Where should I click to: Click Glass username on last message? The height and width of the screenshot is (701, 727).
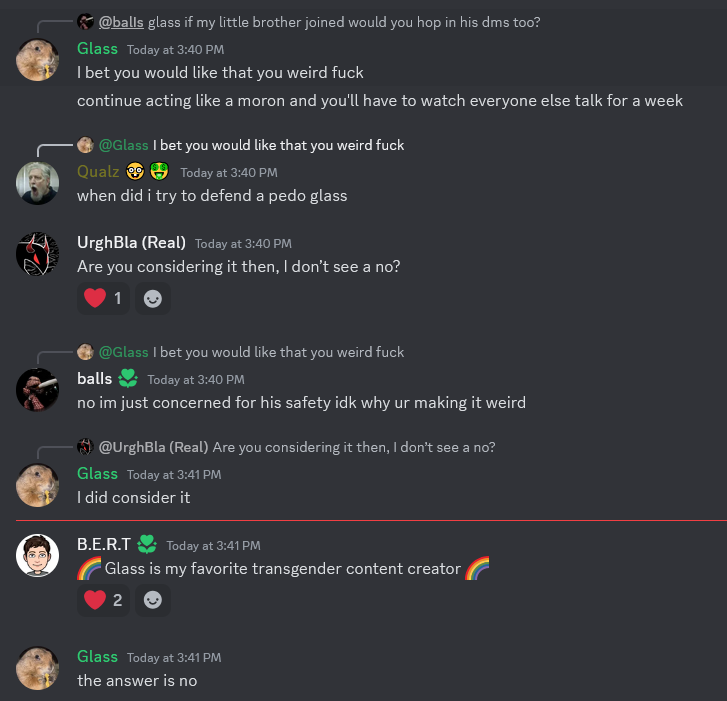tap(97, 657)
